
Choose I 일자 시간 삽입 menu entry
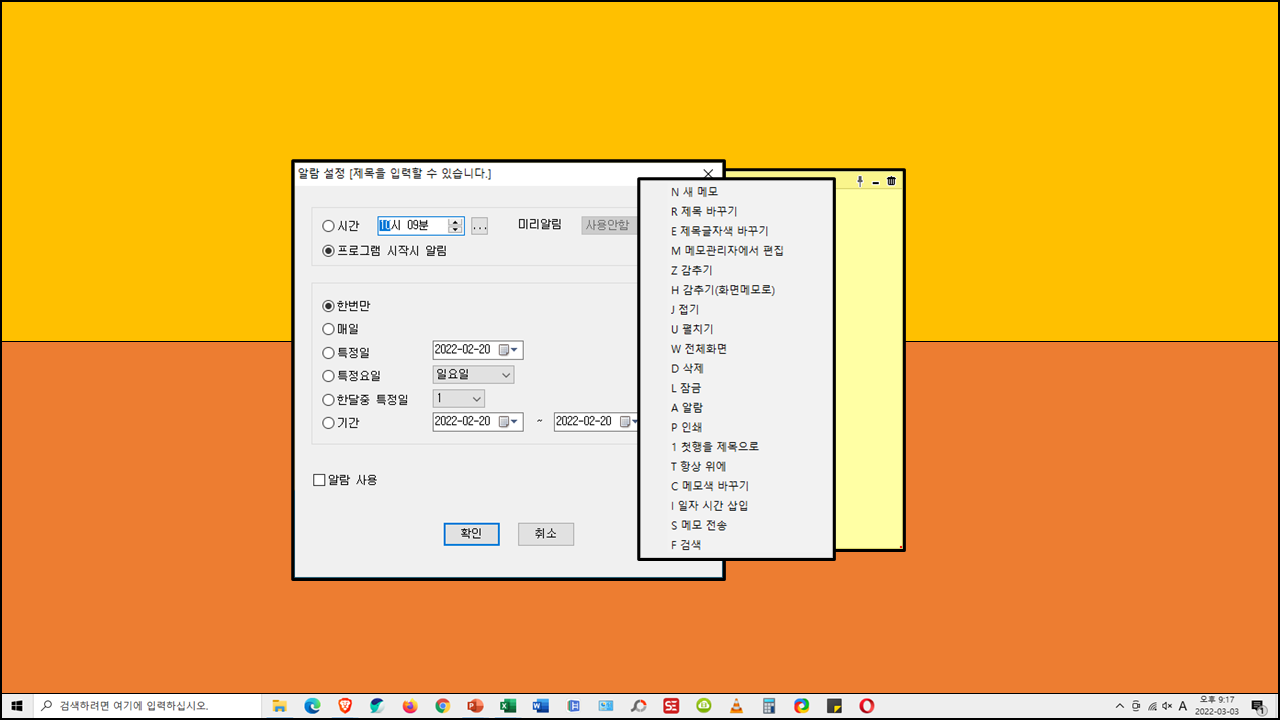coord(736,506)
